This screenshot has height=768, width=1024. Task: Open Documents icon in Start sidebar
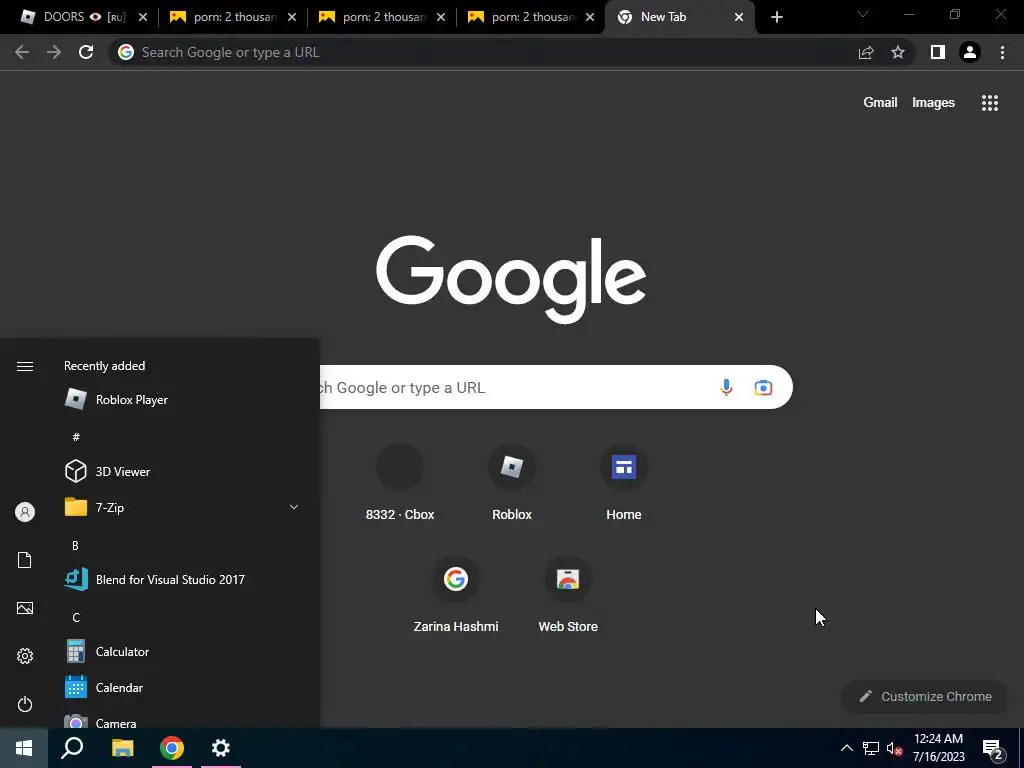click(25, 560)
